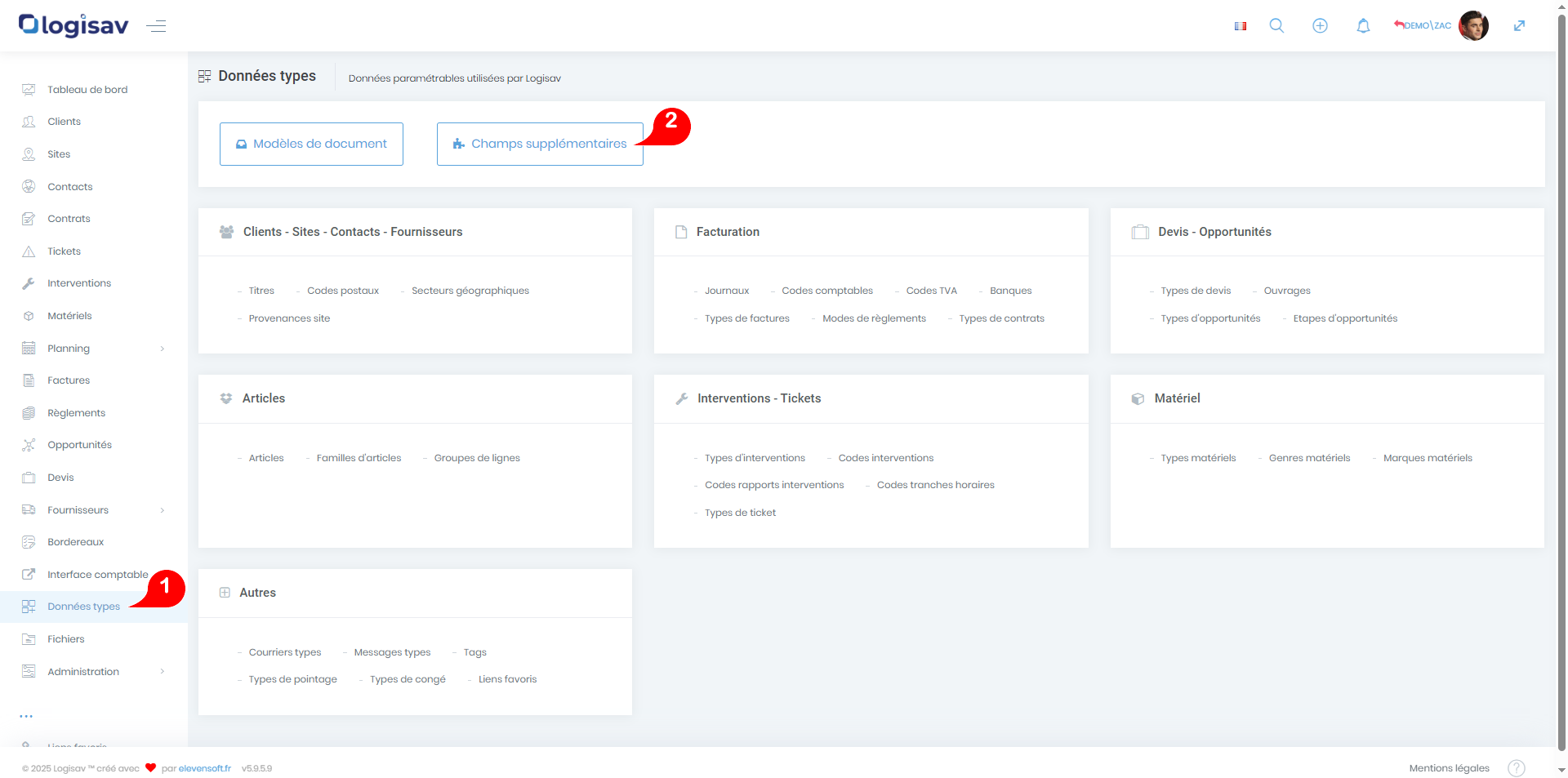Open the Codes TVA link
The height and width of the screenshot is (778, 1568).
pos(931,291)
